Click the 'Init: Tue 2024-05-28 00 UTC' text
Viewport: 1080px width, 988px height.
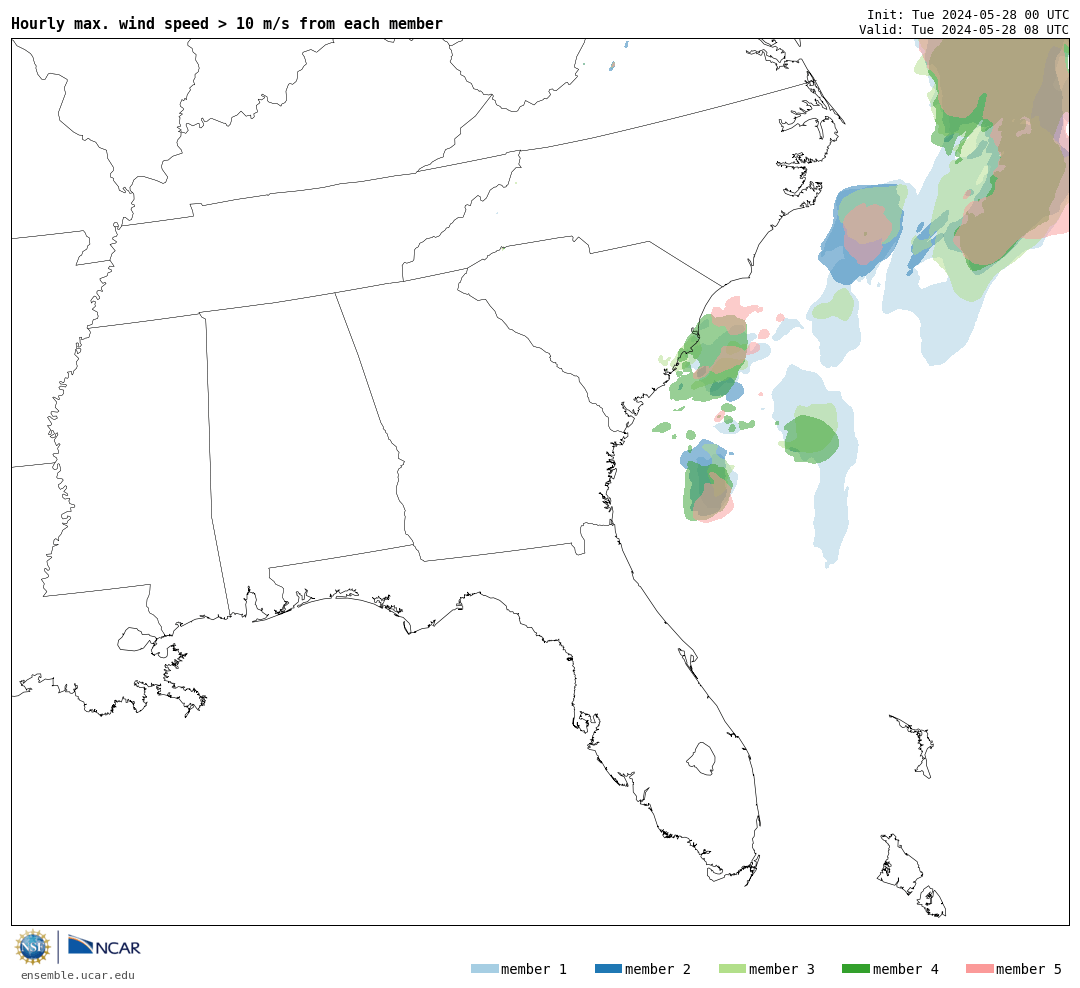pos(968,14)
